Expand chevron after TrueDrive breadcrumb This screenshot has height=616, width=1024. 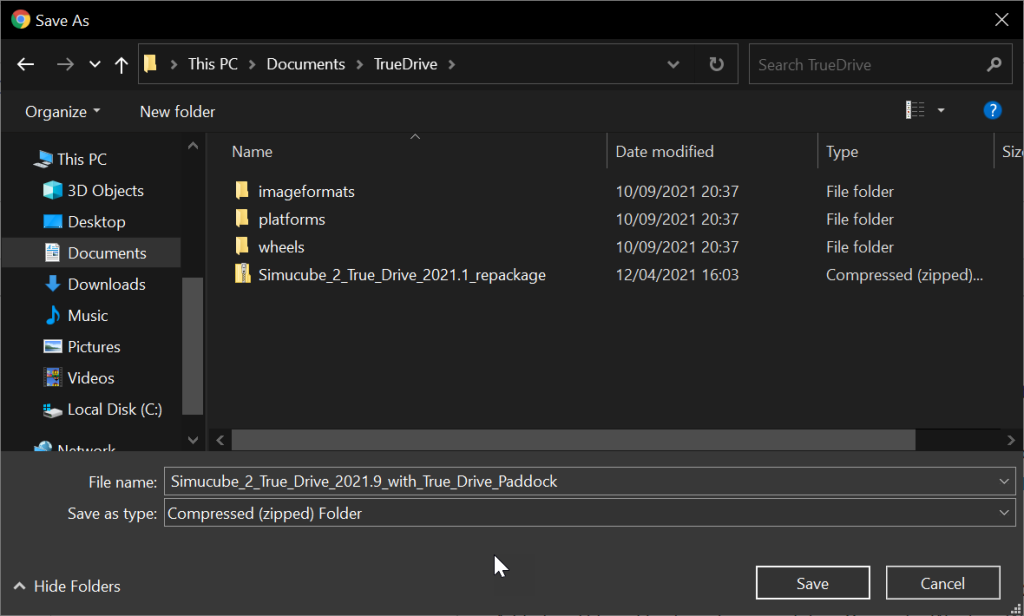(x=451, y=64)
